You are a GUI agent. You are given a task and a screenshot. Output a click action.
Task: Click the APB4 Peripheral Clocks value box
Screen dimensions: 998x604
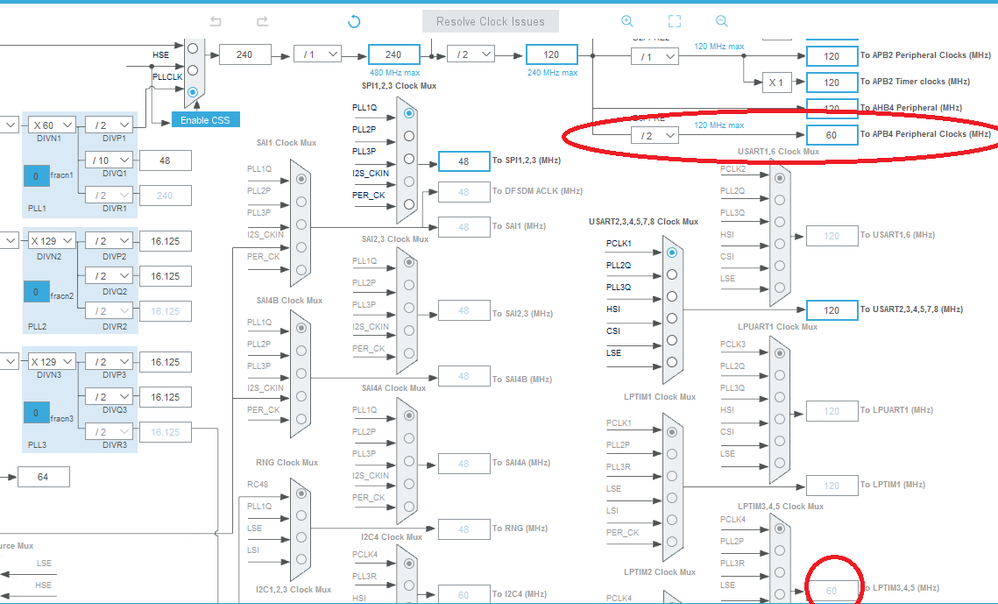point(832,135)
